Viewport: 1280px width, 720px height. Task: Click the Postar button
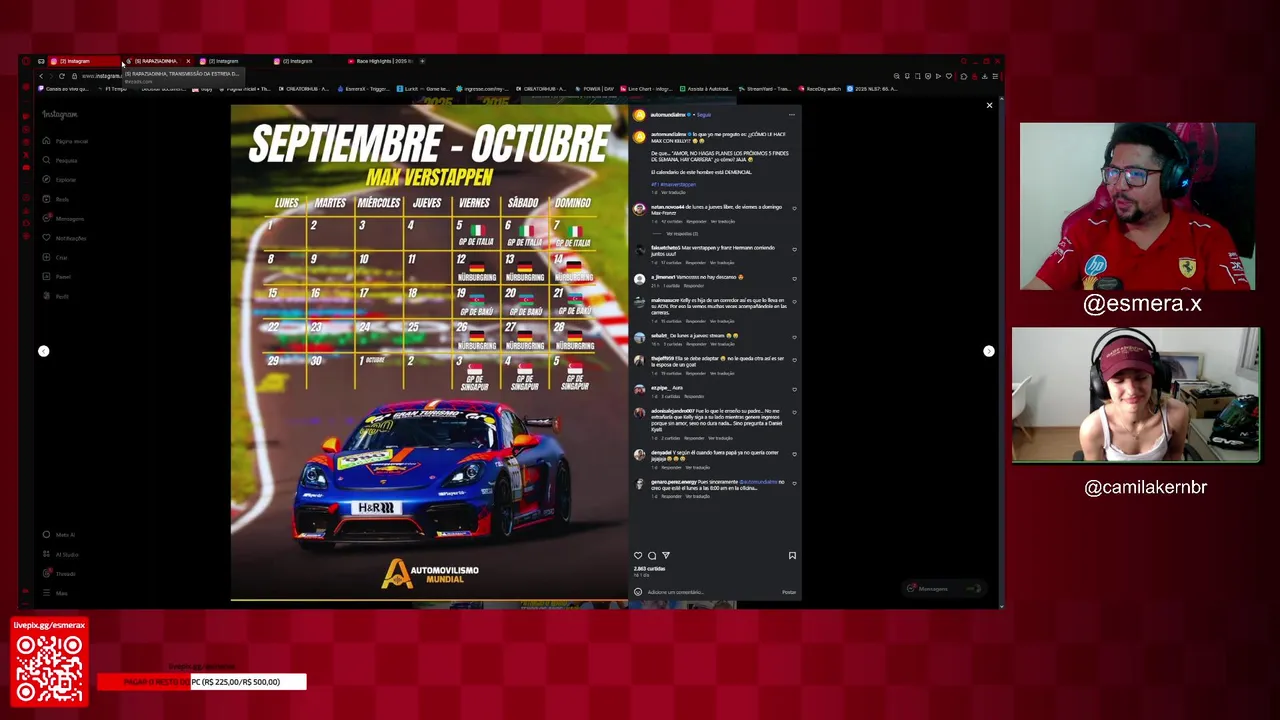tap(789, 592)
